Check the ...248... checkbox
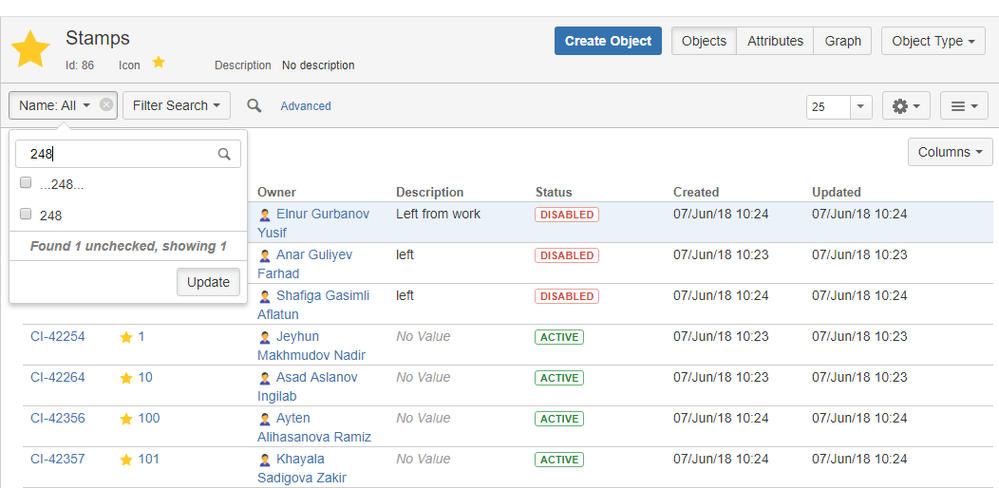The image size is (999, 488). [x=25, y=183]
